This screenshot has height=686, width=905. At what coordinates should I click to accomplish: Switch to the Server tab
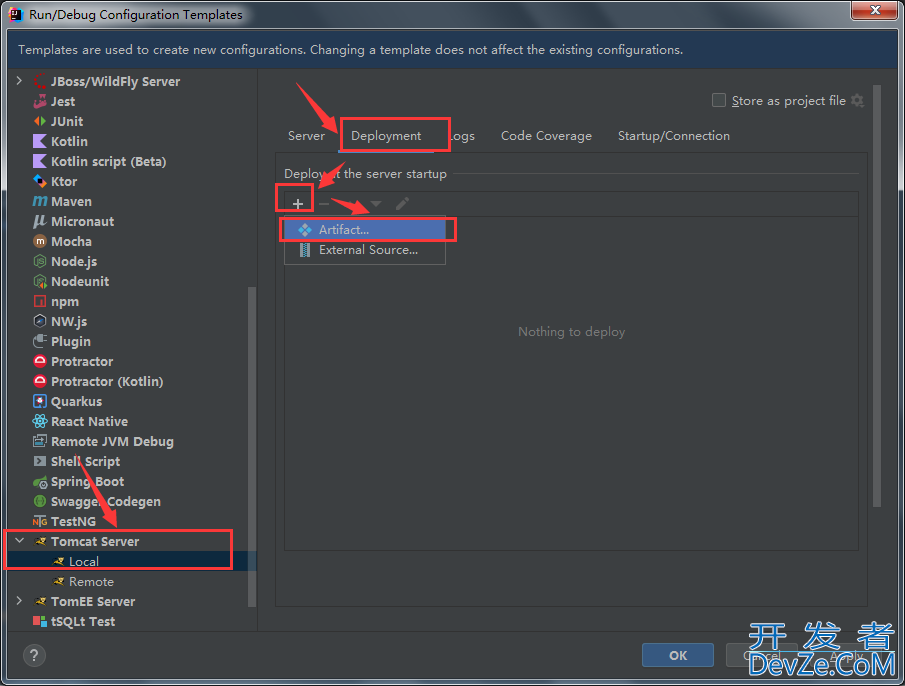pos(306,136)
